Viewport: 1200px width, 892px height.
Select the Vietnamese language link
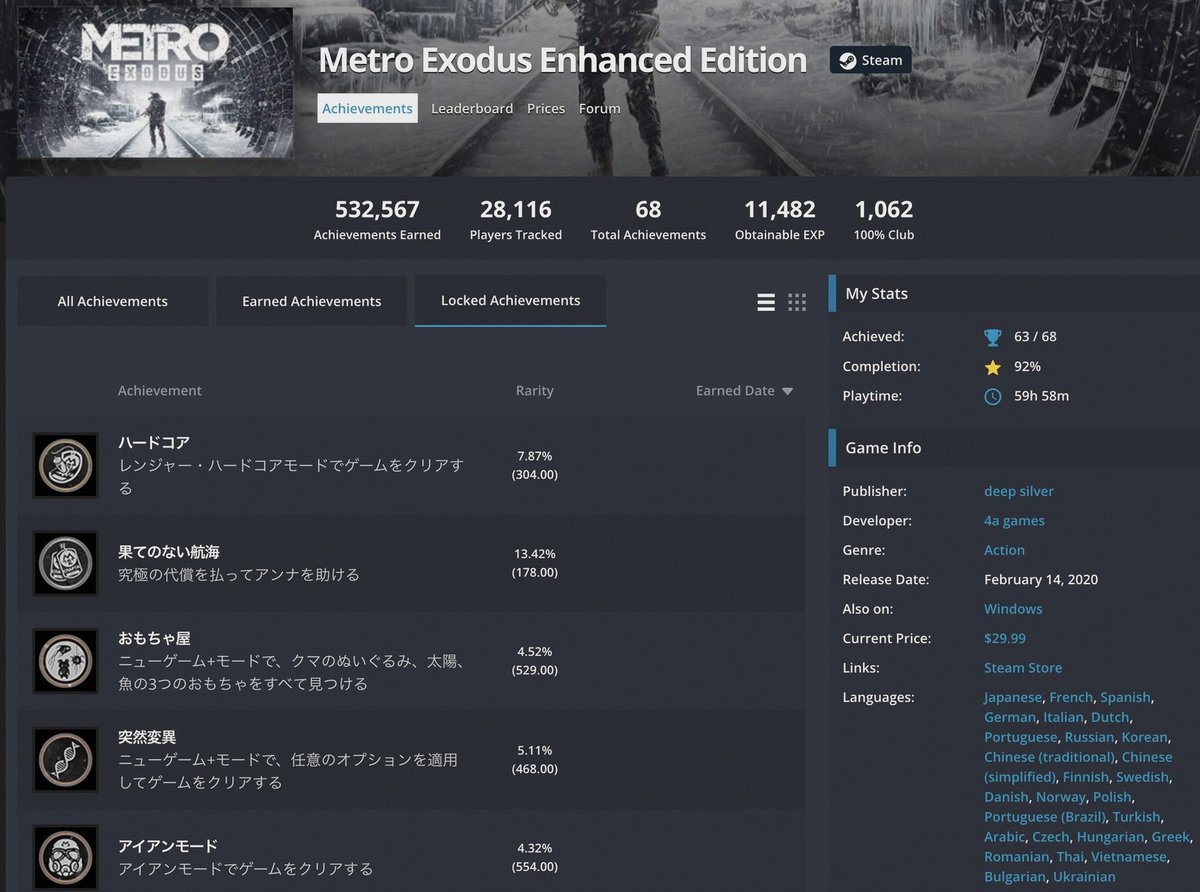pos(1129,857)
